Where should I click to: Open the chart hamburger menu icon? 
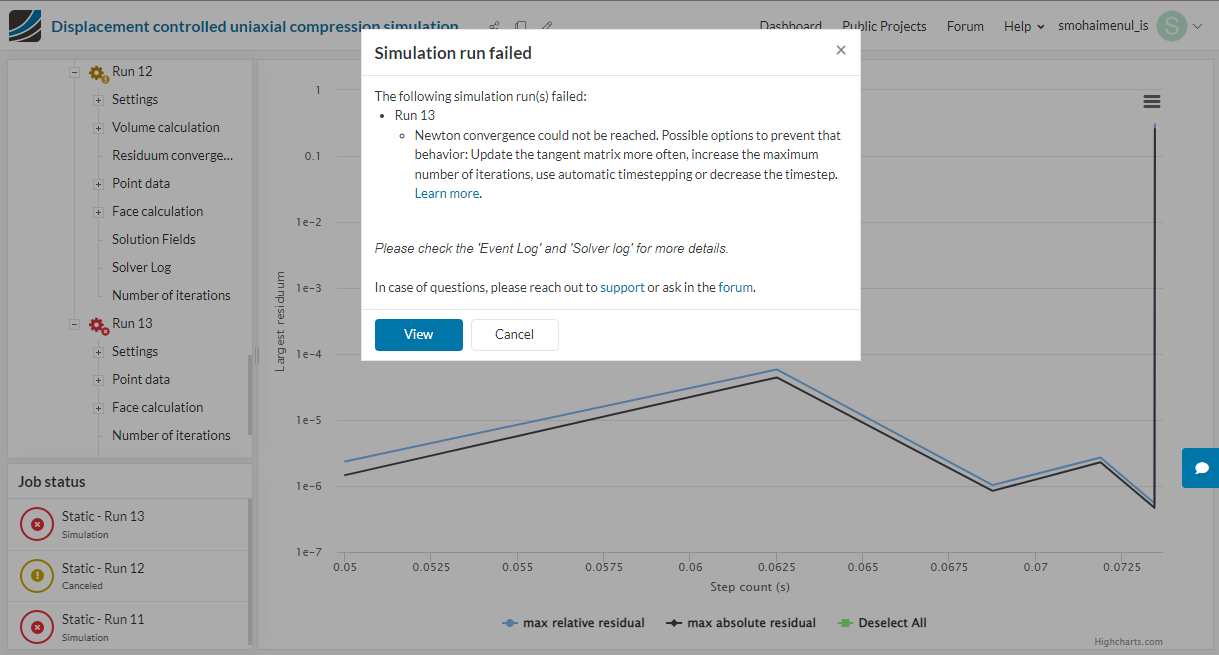click(x=1152, y=101)
